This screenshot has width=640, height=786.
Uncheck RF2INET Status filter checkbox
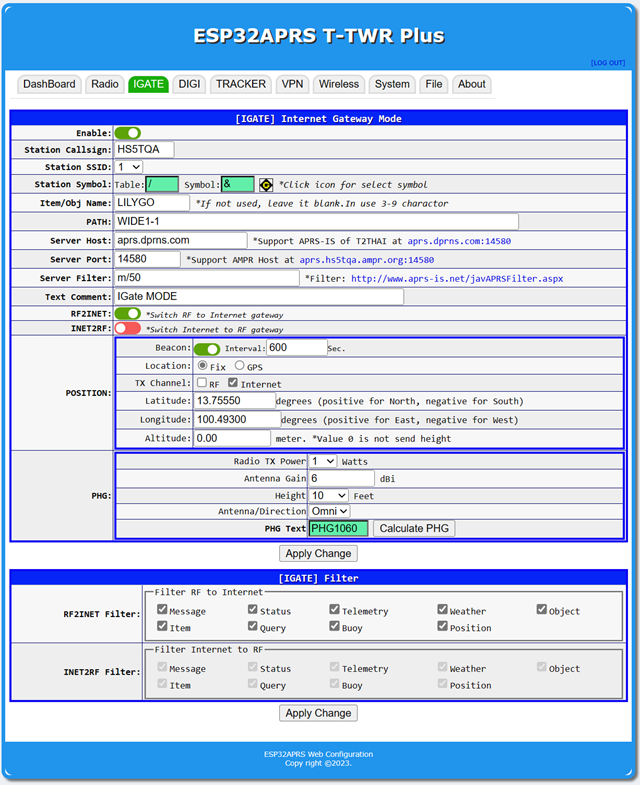tap(253, 609)
